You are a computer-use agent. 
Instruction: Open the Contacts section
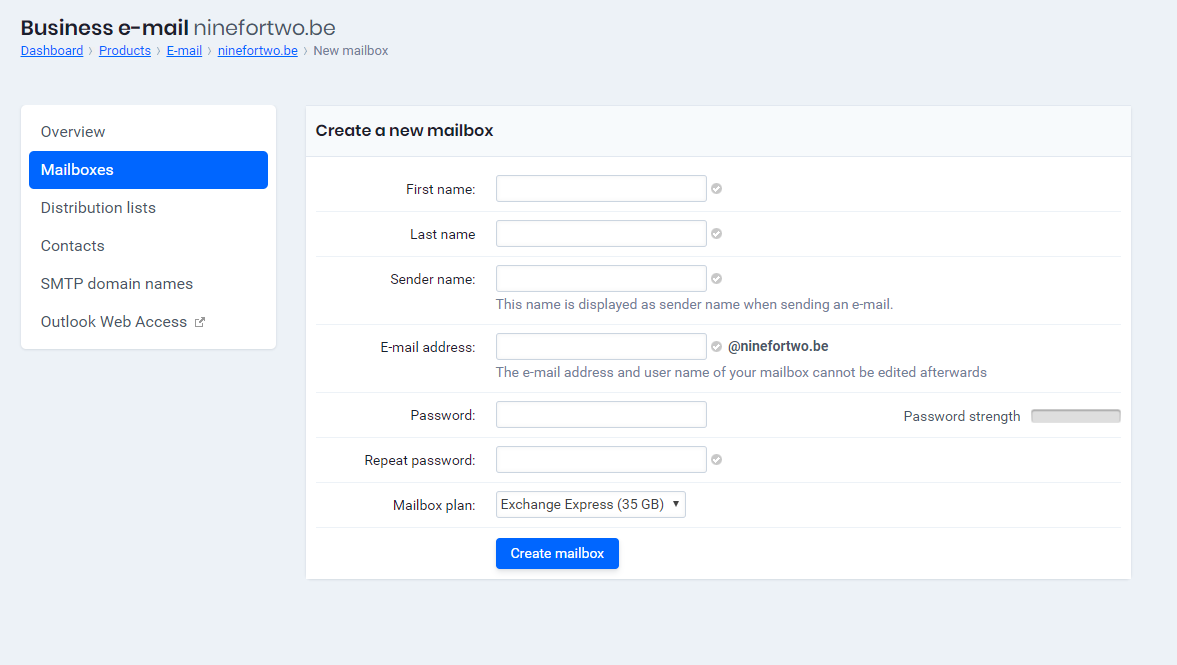[149, 245]
